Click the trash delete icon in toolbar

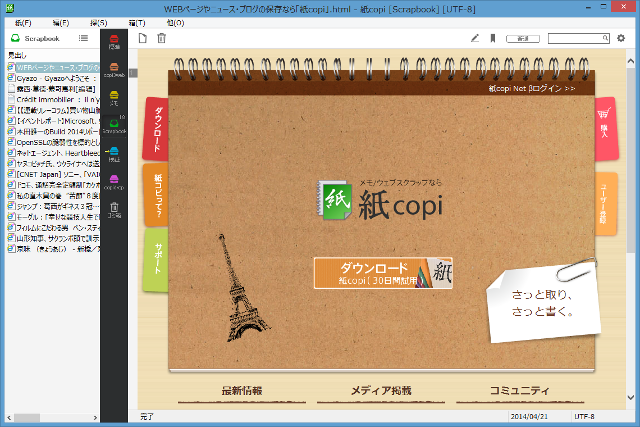(x=162, y=38)
